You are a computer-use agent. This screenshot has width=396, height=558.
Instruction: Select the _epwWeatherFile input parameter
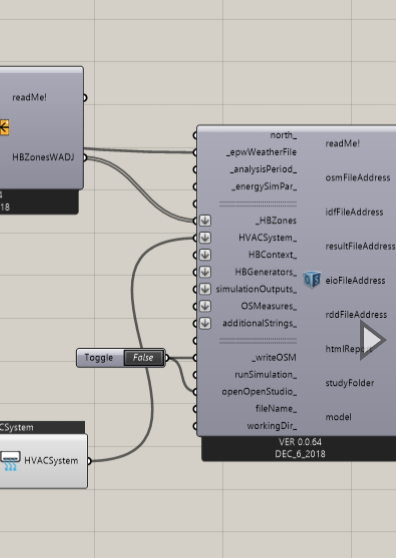[x=262, y=152]
